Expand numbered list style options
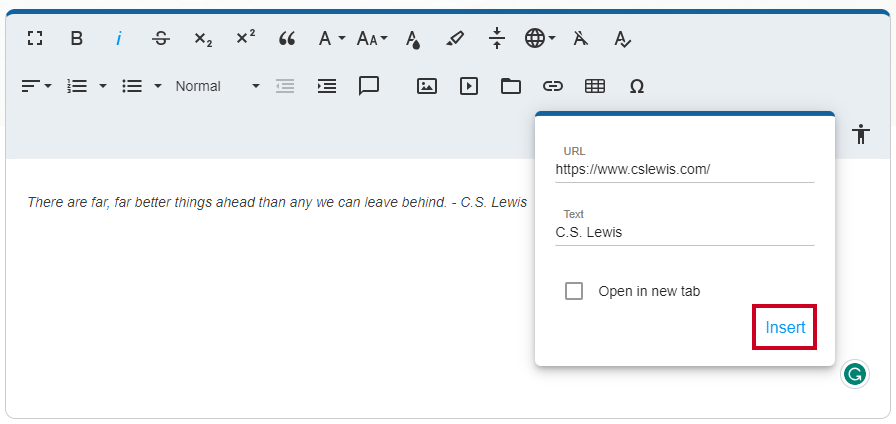The image size is (896, 424). click(103, 86)
